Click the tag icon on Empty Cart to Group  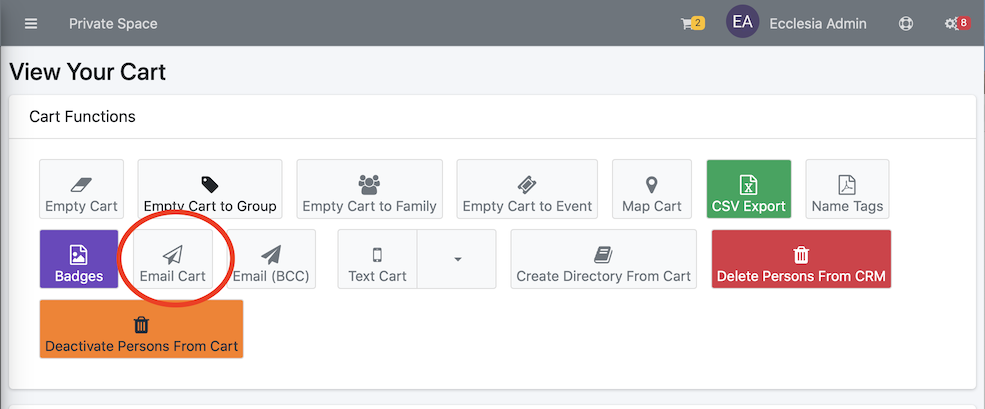click(210, 184)
